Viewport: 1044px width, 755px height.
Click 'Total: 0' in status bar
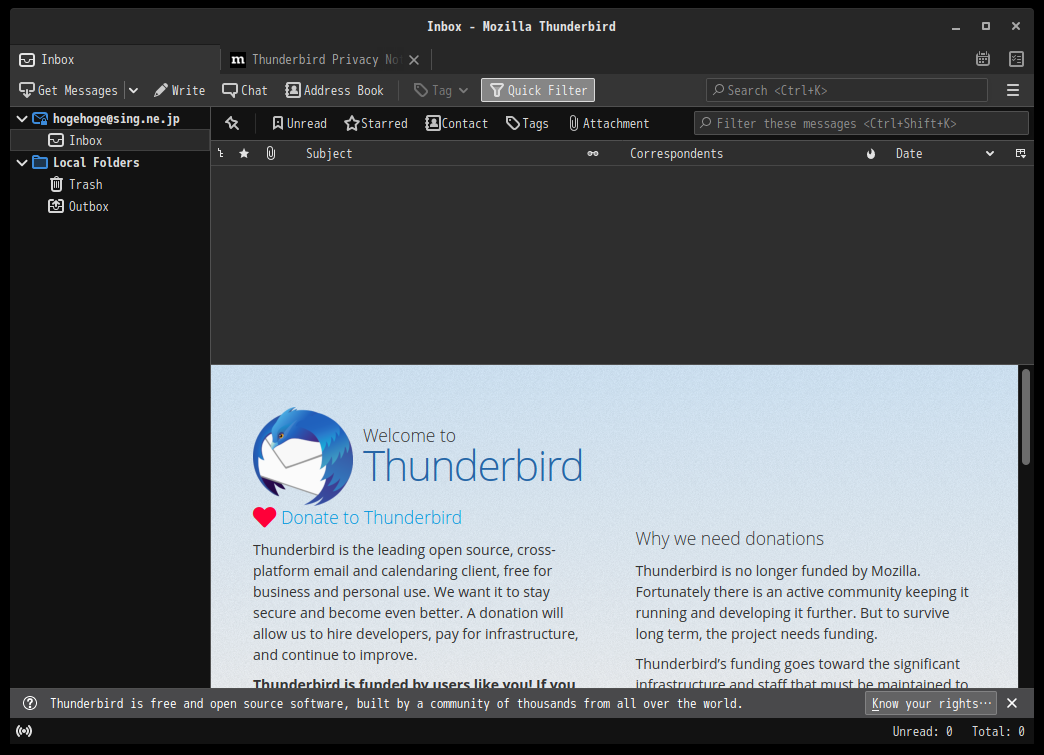coord(998,731)
